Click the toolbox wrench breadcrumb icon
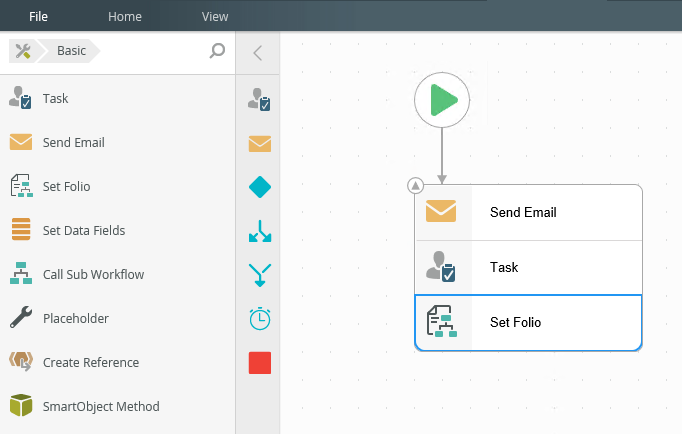Viewport: 682px width, 434px height. pyautogui.click(x=23, y=51)
